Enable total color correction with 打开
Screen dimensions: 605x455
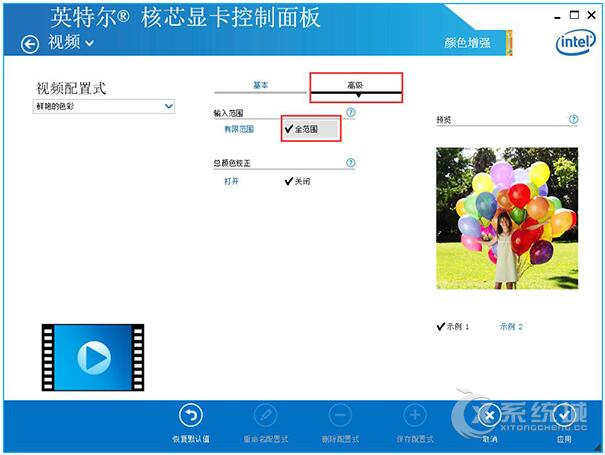[x=232, y=181]
